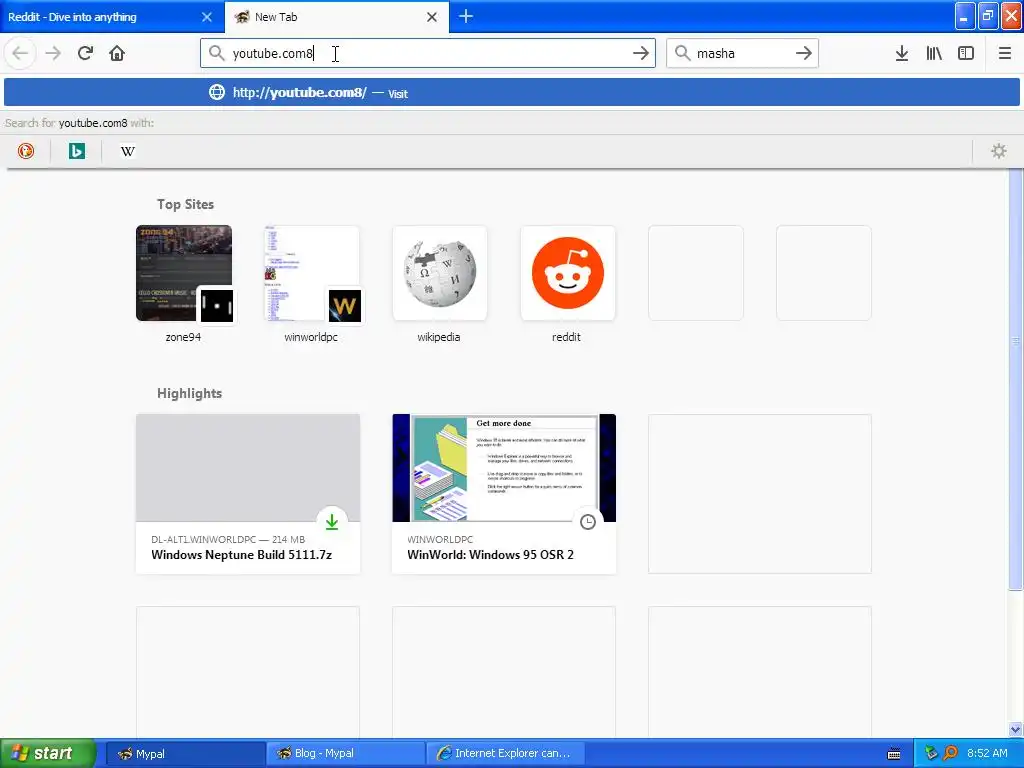Click the orange magnifier tray icon

(x=950, y=753)
